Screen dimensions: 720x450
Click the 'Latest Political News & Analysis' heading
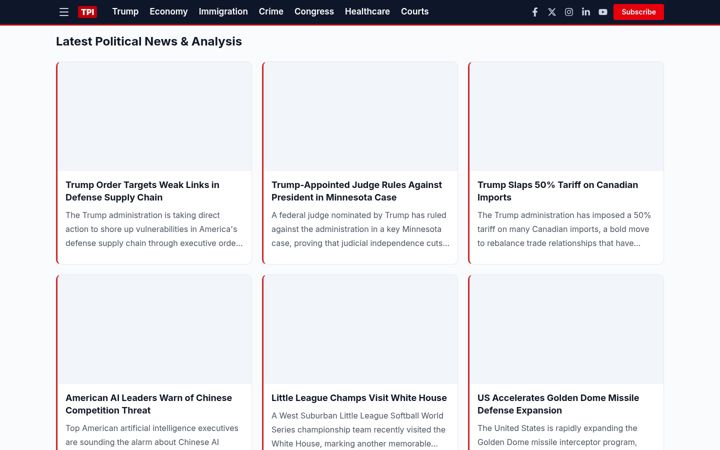click(x=149, y=41)
